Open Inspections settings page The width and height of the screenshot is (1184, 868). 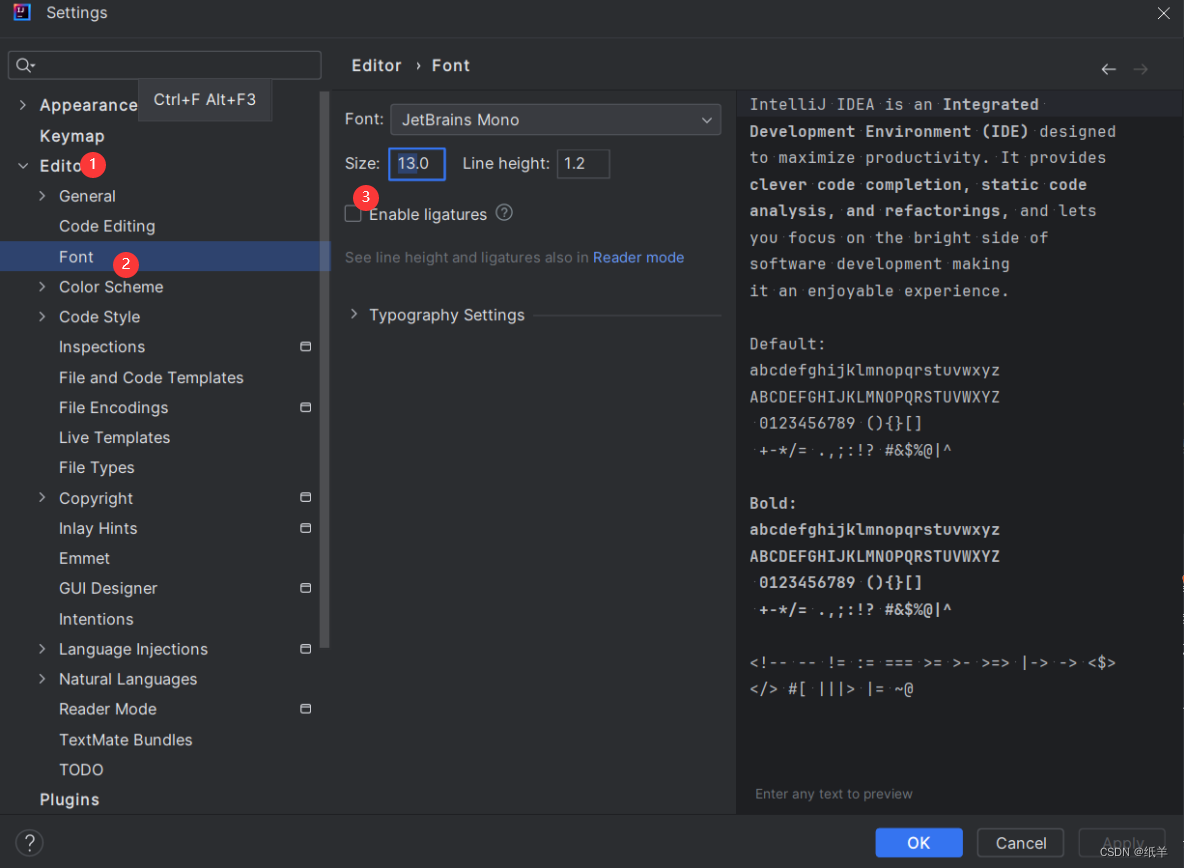click(x=102, y=346)
